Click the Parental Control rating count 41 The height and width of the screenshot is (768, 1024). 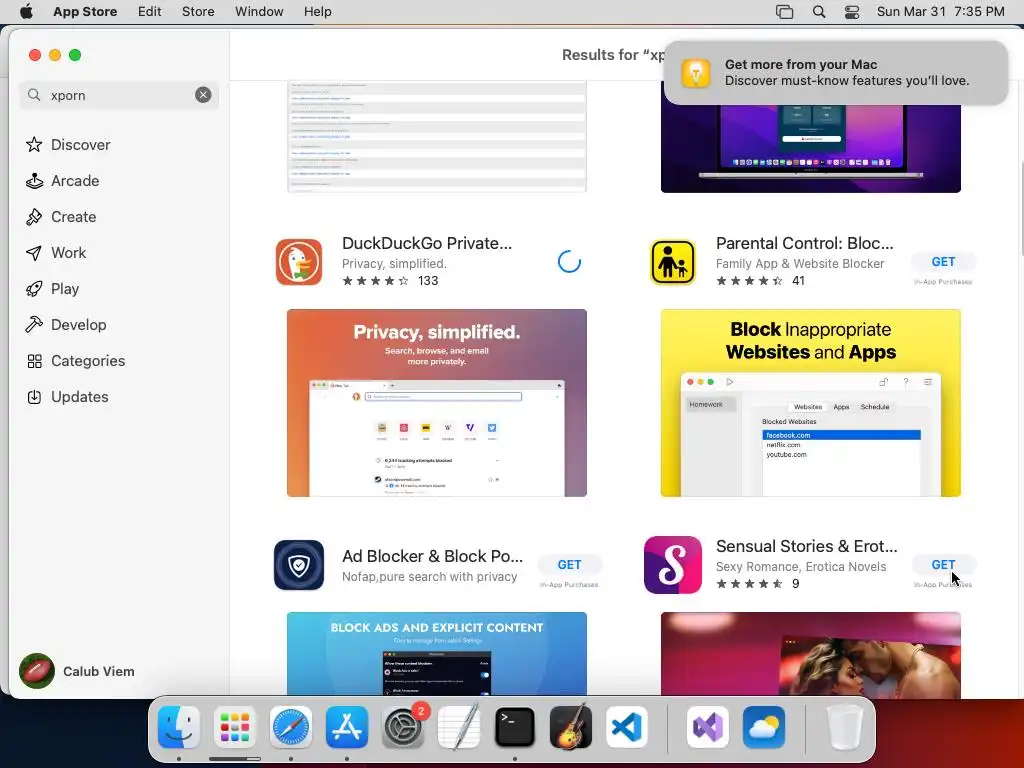click(x=798, y=281)
